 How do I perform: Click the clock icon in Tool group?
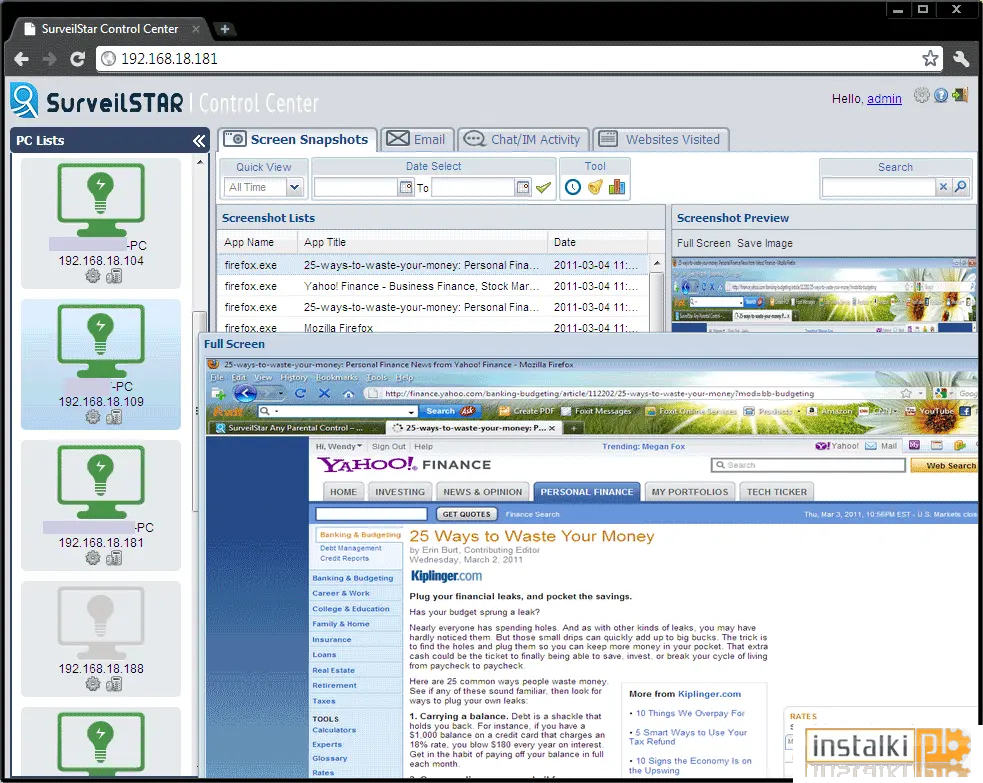pyautogui.click(x=573, y=187)
